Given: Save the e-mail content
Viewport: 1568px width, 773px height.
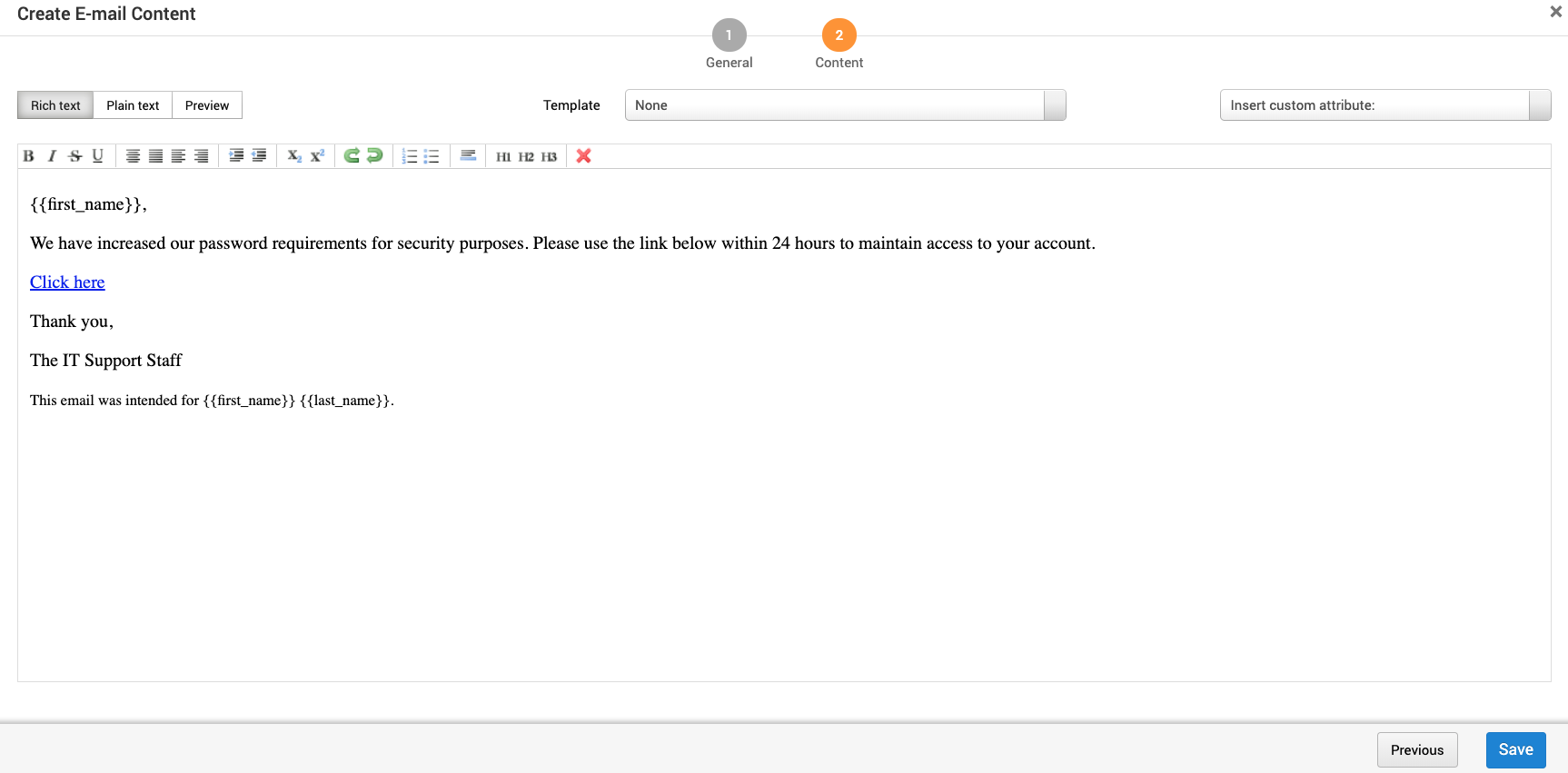Looking at the screenshot, I should [1515, 750].
